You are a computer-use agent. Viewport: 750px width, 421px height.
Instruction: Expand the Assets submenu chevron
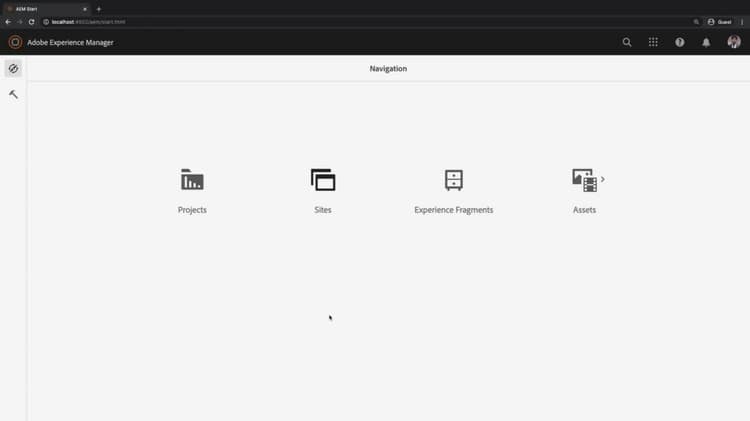coord(603,179)
